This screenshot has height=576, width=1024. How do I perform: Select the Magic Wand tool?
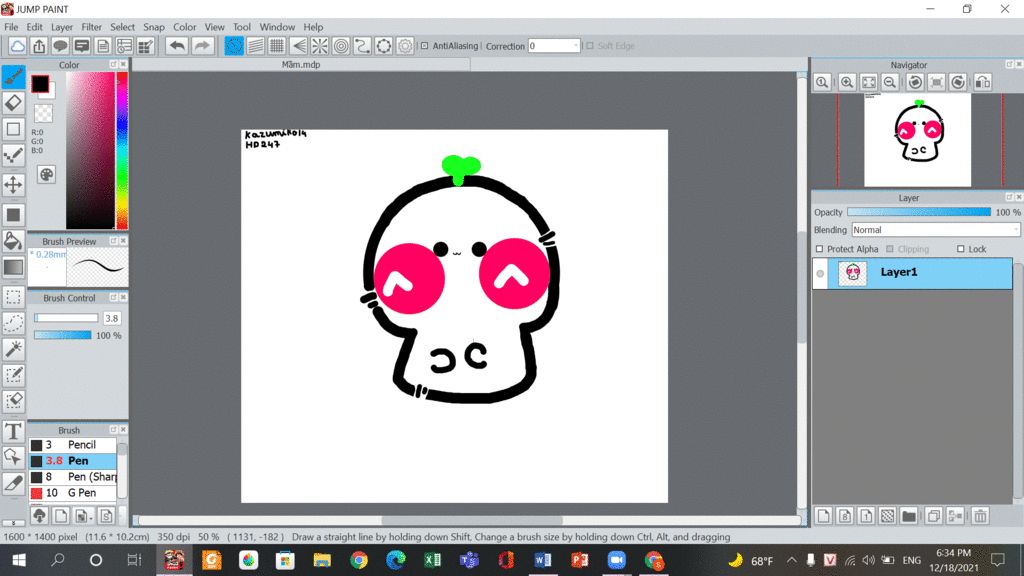[x=13, y=349]
